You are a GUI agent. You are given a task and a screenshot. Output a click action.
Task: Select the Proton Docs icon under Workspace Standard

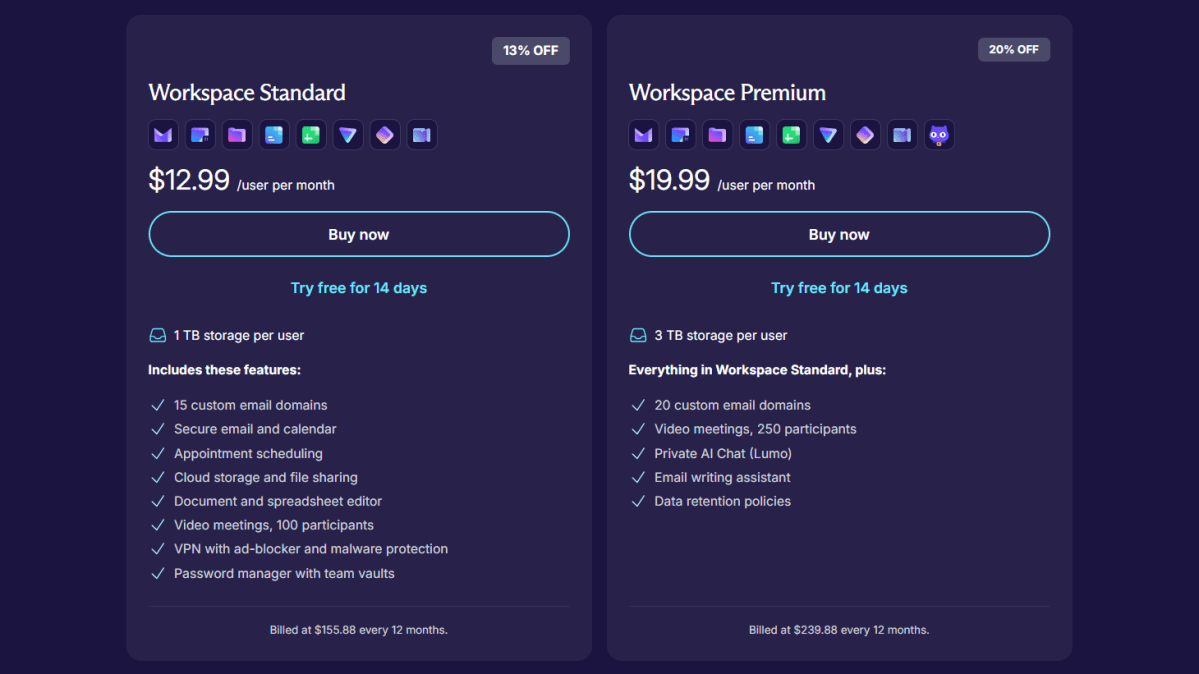click(x=274, y=134)
